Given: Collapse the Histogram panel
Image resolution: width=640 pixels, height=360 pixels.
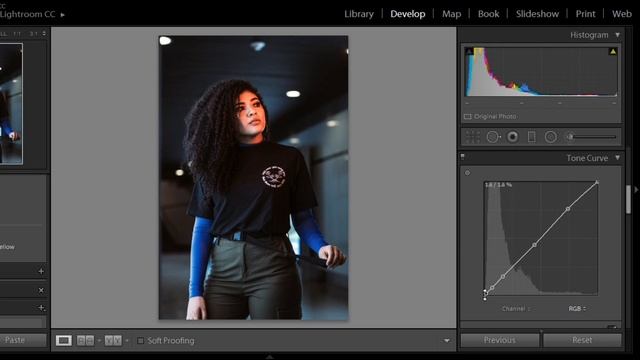Looking at the screenshot, I should pos(618,35).
